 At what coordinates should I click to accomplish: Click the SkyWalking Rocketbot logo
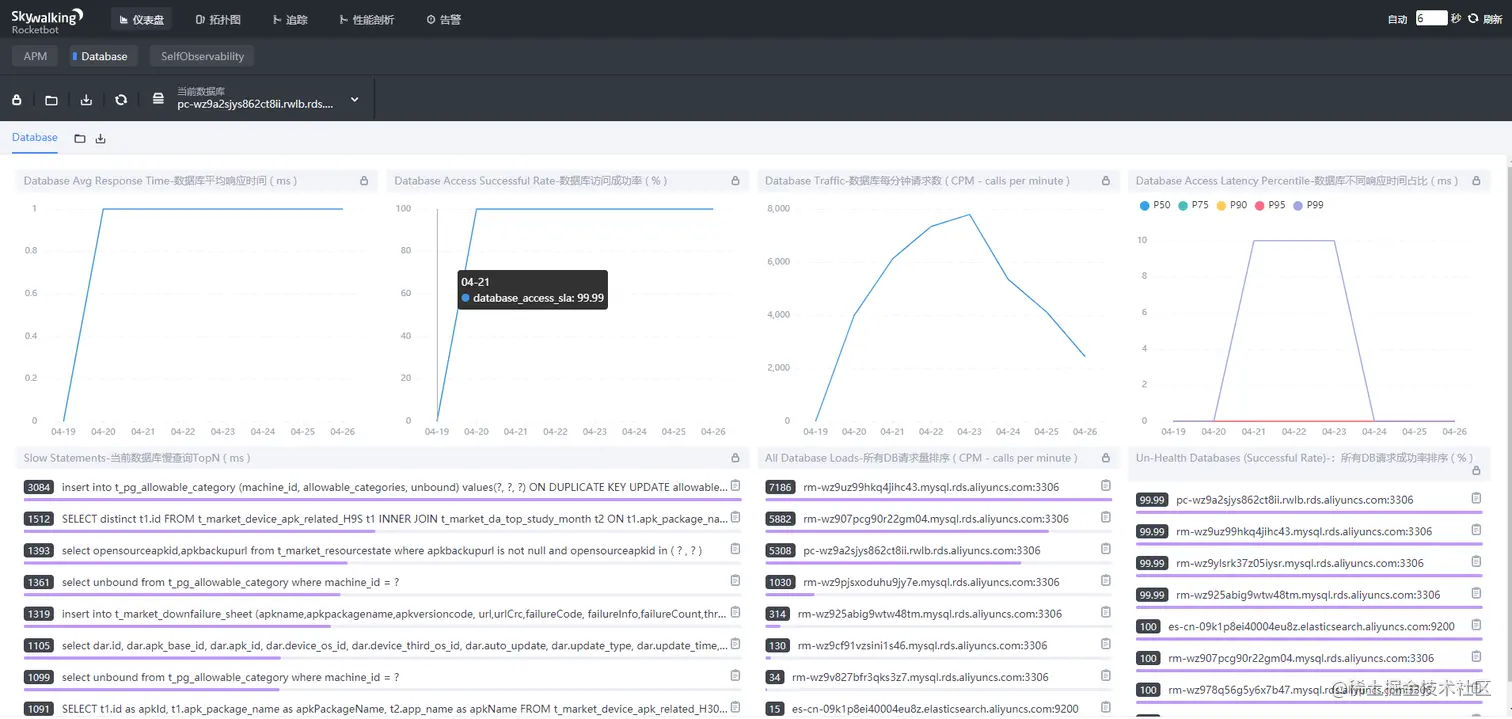47,21
